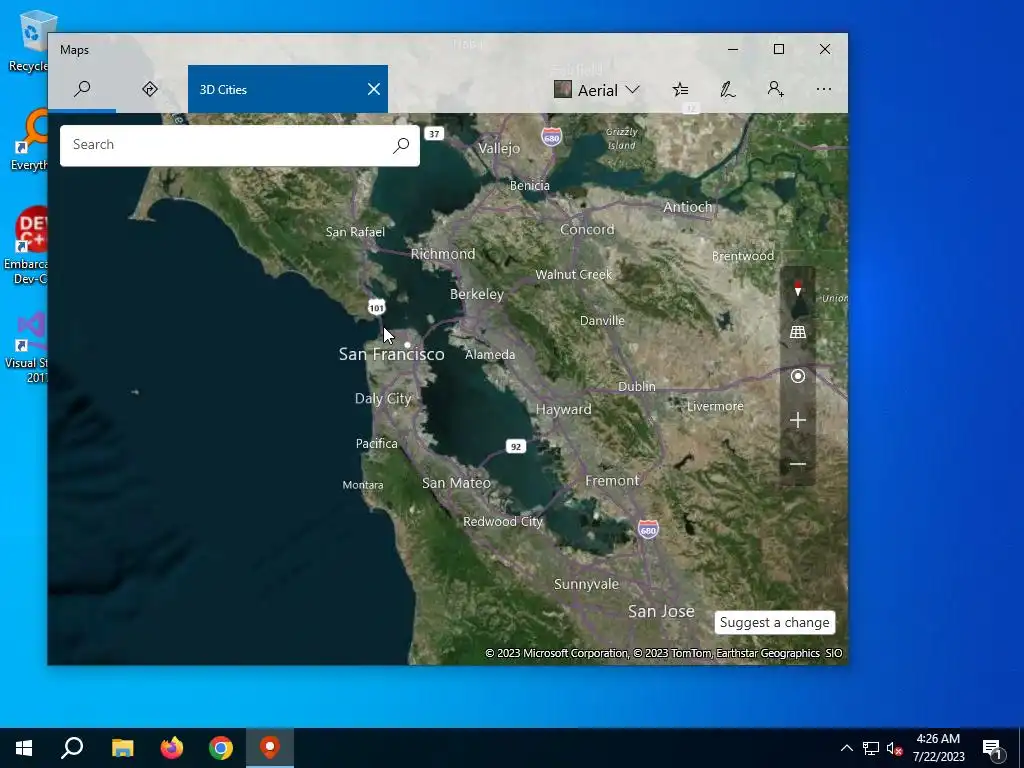This screenshot has width=1024, height=768.
Task: Click the San Jose map label
Action: point(661,611)
